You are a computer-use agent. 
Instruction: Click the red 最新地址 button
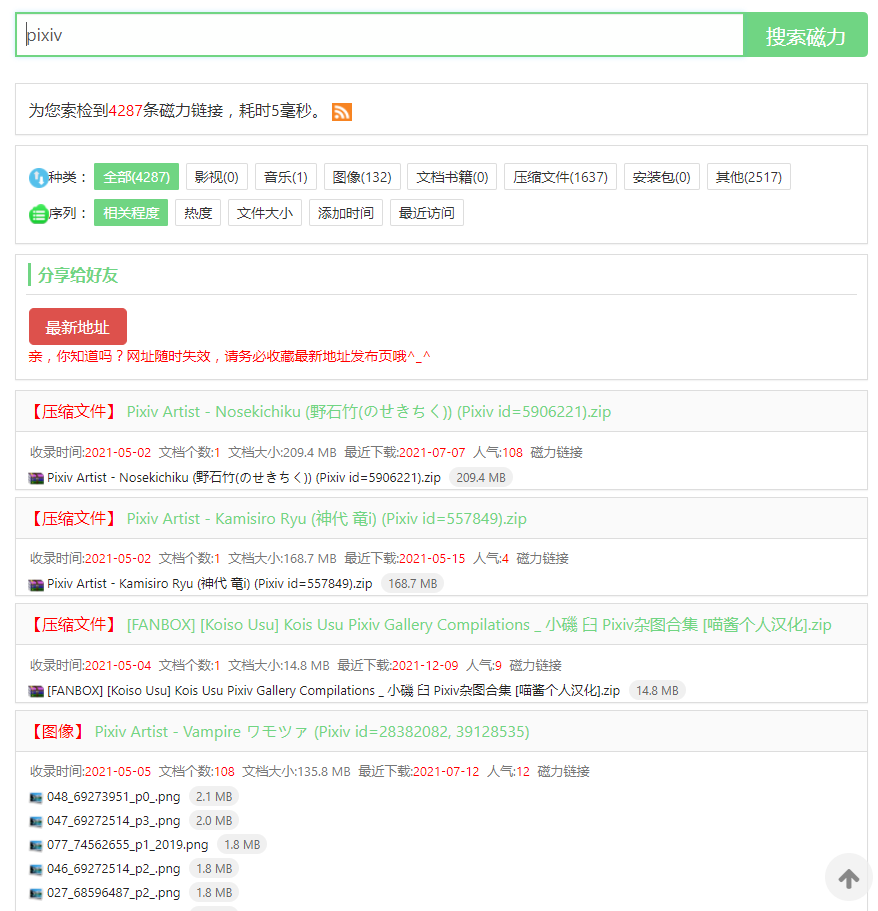click(x=78, y=327)
